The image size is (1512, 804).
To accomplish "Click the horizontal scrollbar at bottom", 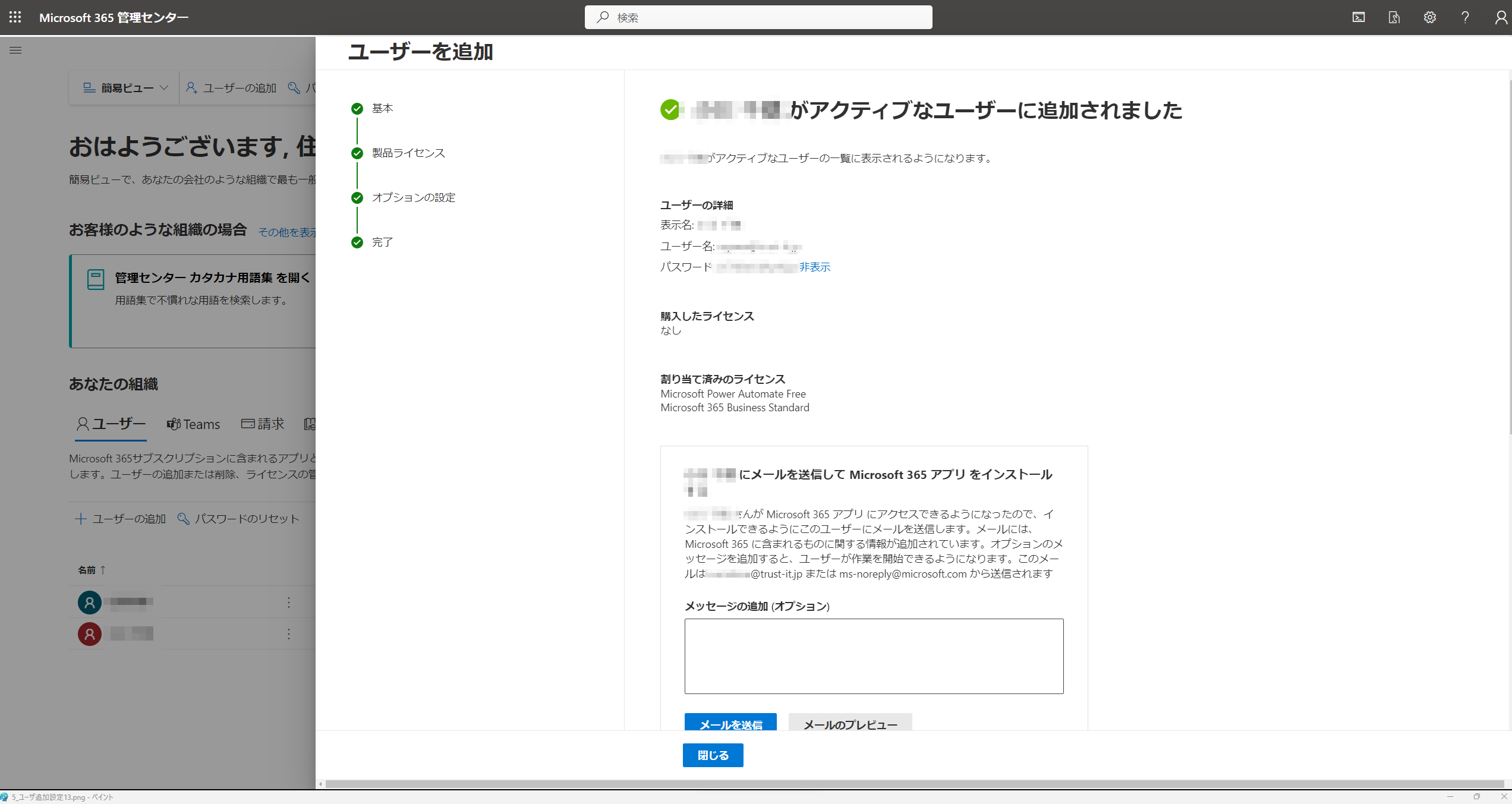I will pos(915,784).
